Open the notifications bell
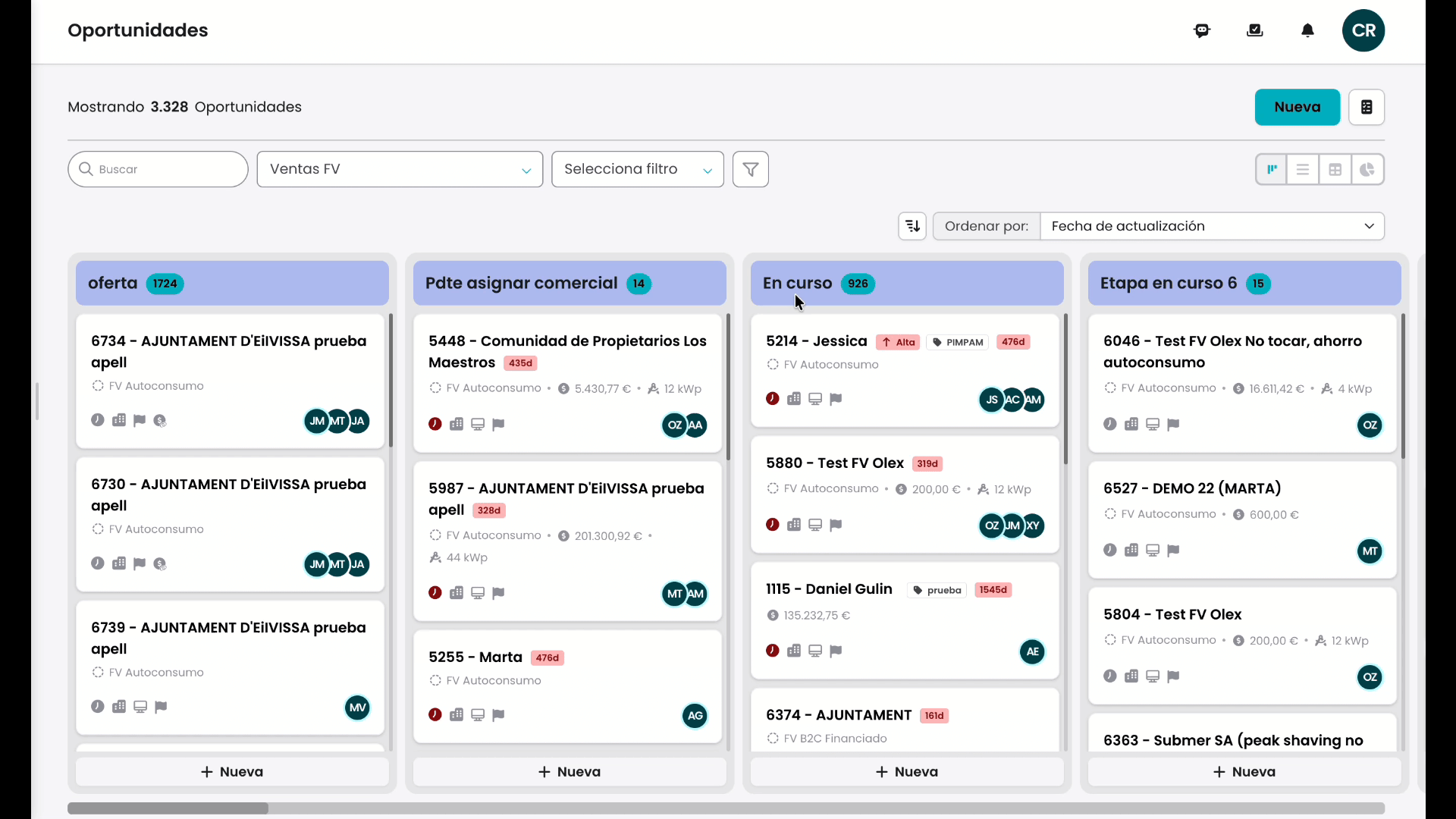 [1307, 30]
